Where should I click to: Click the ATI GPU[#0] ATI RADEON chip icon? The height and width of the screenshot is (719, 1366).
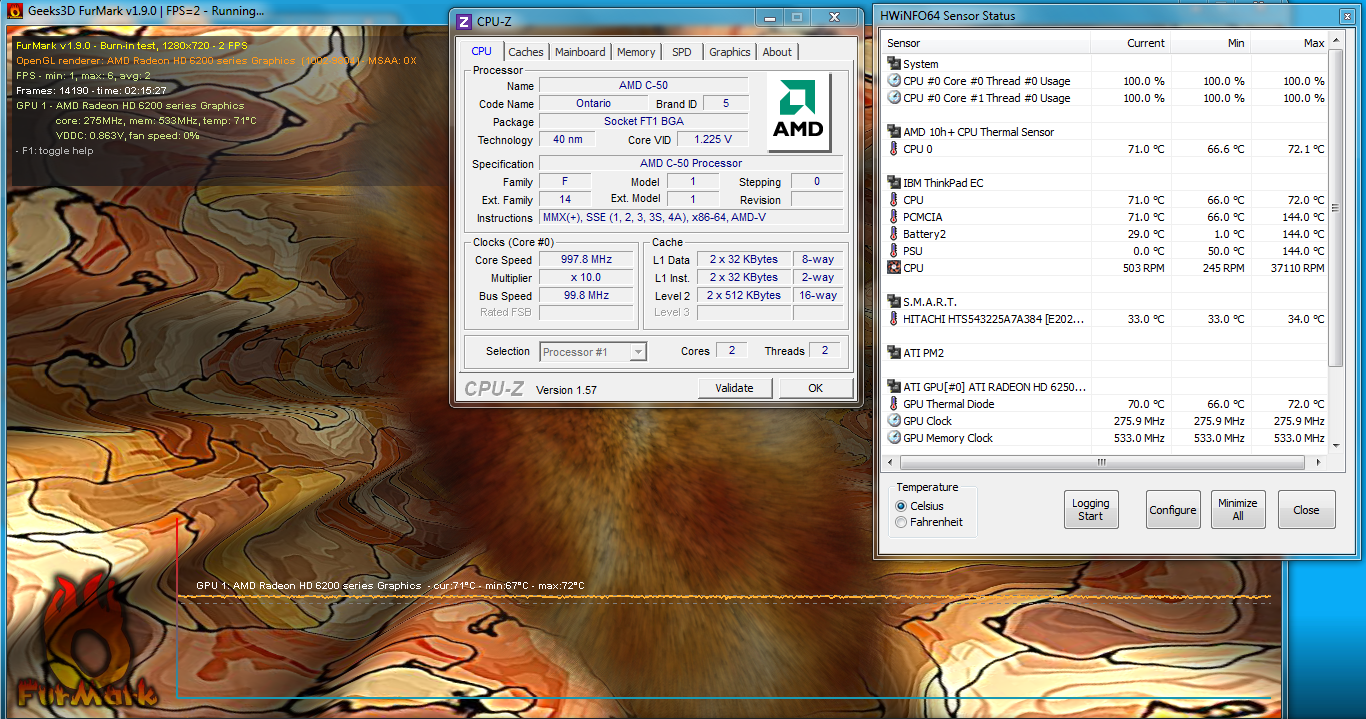click(x=894, y=387)
